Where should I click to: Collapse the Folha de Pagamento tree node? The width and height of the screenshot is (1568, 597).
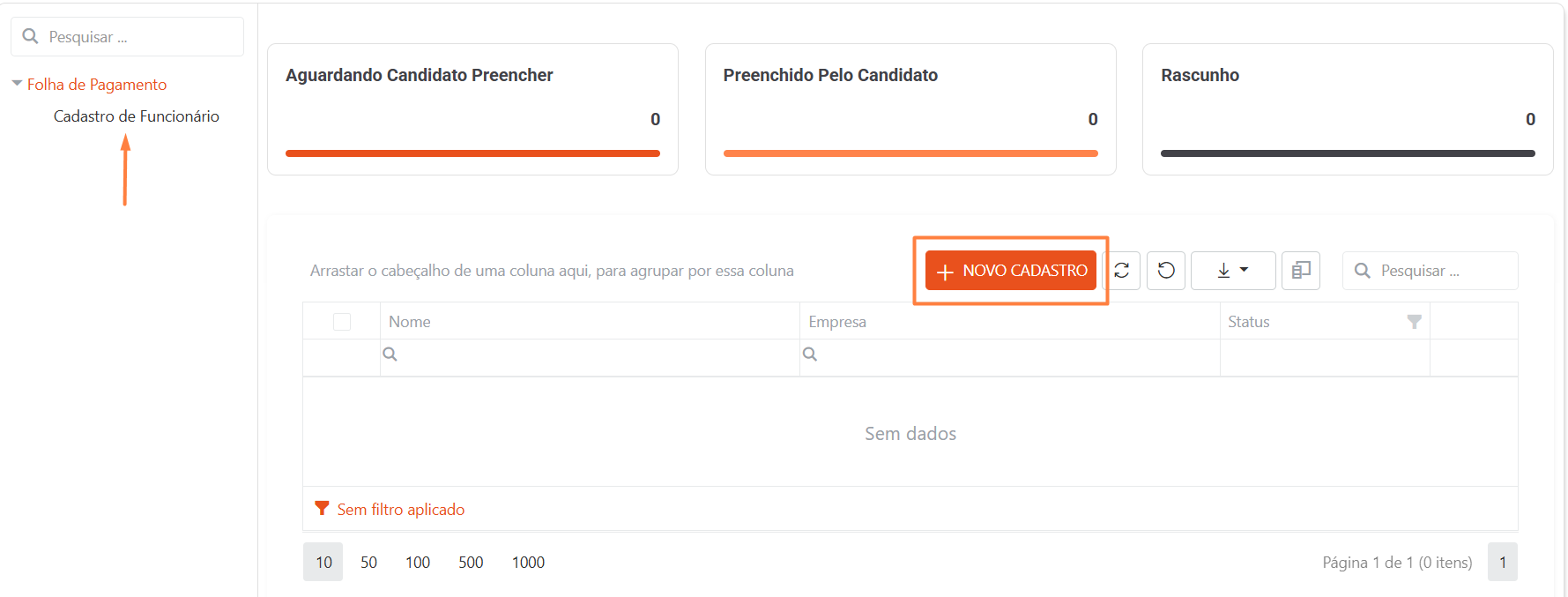[17, 84]
